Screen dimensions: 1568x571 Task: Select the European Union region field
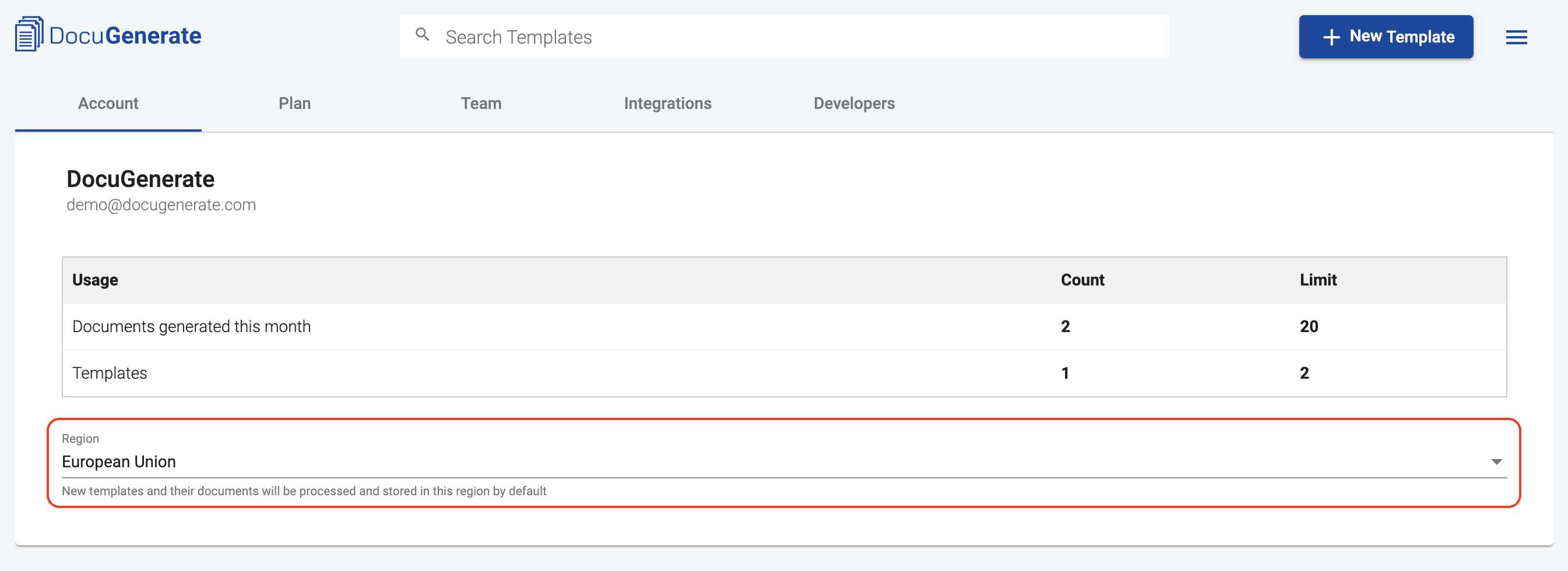[x=784, y=461]
